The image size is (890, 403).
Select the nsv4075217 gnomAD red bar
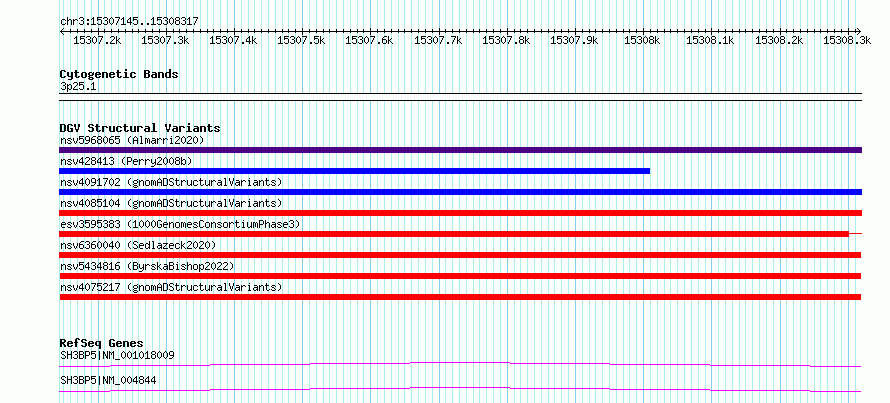[x=460, y=297]
